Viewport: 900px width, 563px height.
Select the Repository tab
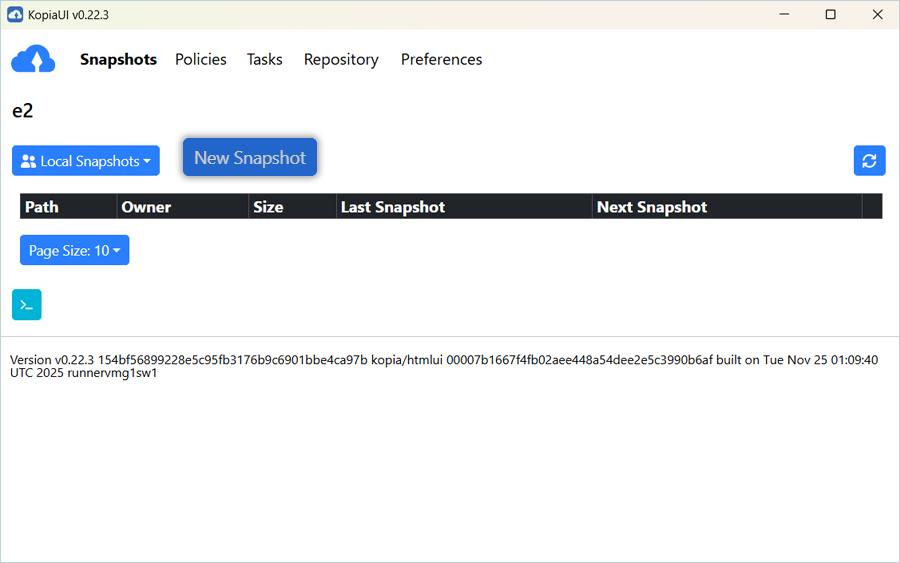341,60
